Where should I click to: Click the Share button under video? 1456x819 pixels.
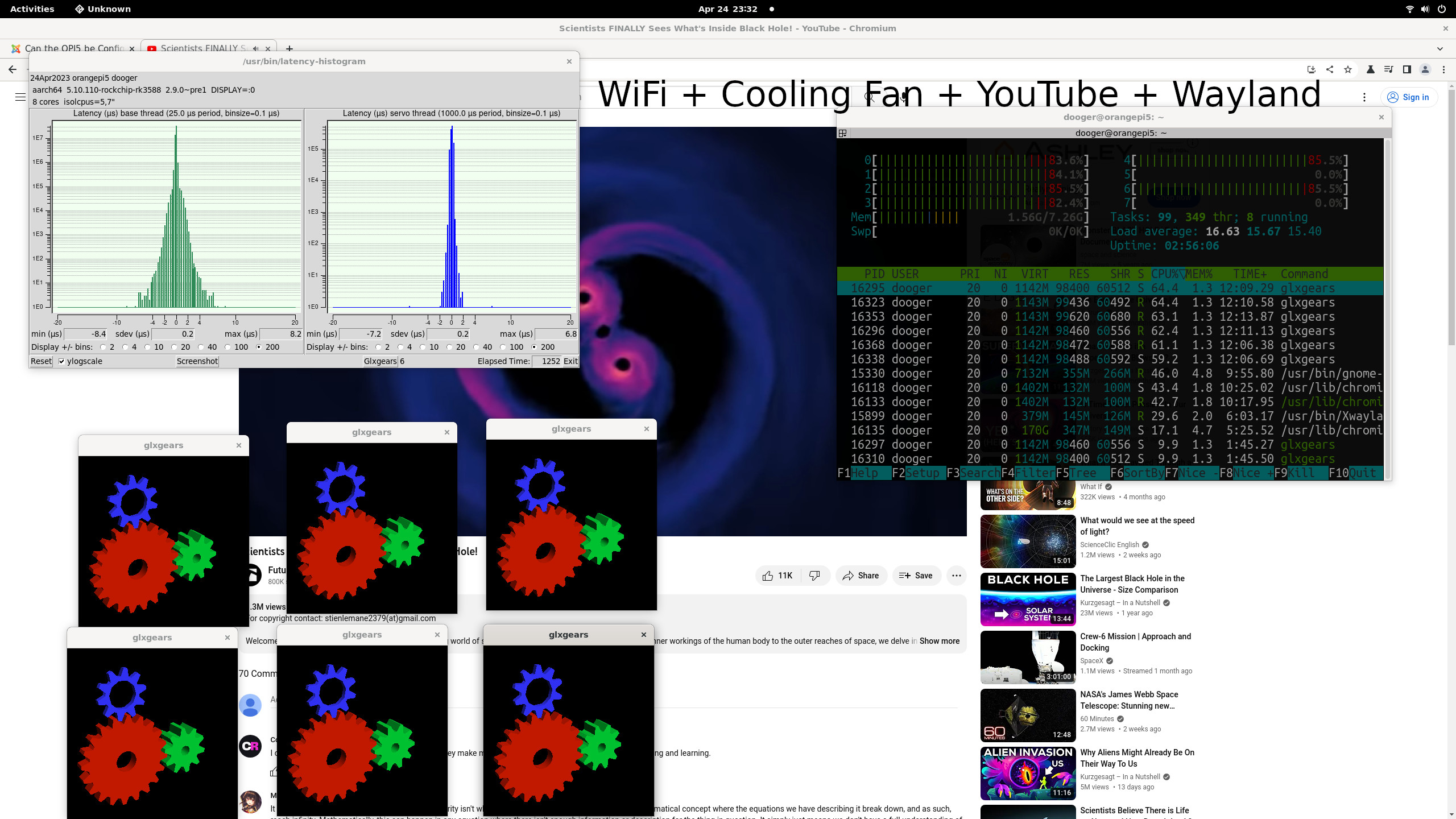point(861,576)
